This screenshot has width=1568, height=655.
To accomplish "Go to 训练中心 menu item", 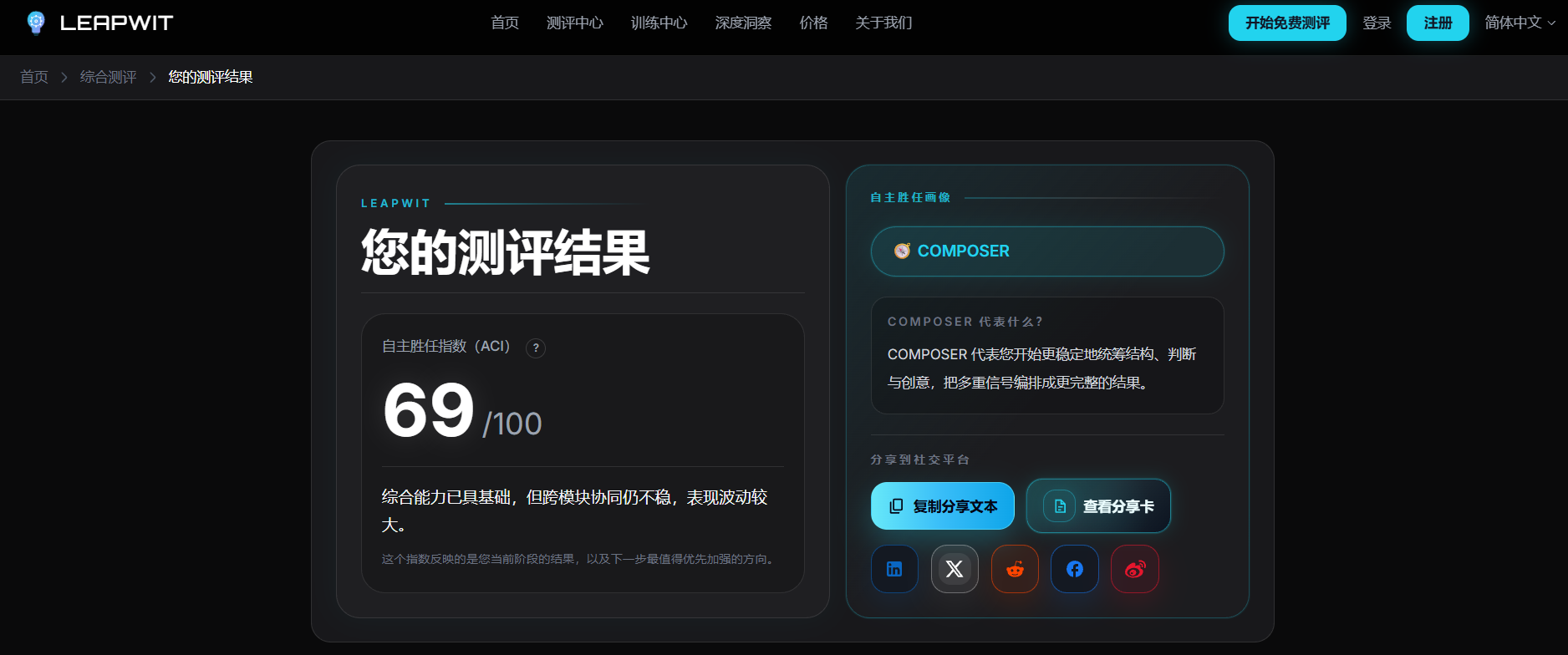I will point(659,23).
